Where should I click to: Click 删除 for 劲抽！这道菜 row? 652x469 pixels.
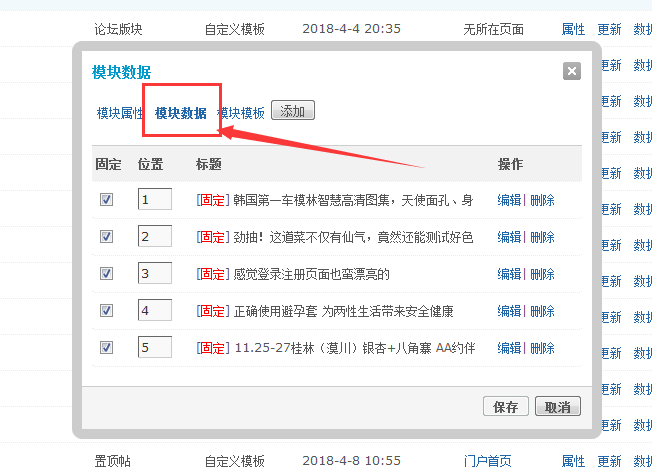tap(542, 237)
